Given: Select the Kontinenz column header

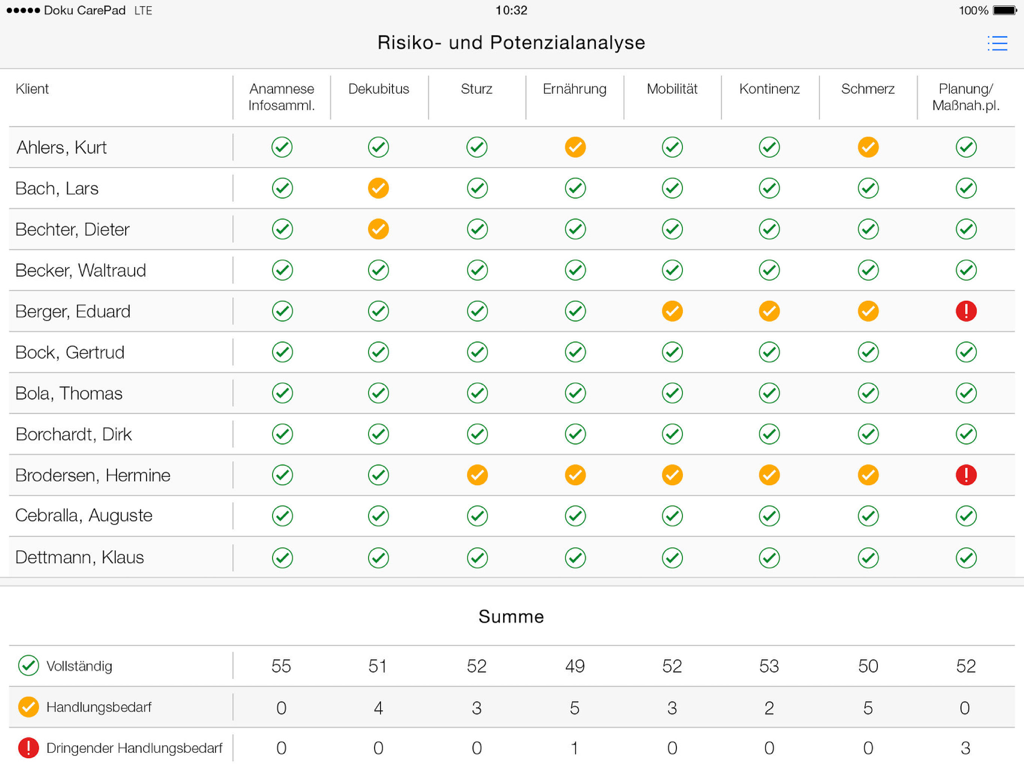Looking at the screenshot, I should pyautogui.click(x=770, y=88).
